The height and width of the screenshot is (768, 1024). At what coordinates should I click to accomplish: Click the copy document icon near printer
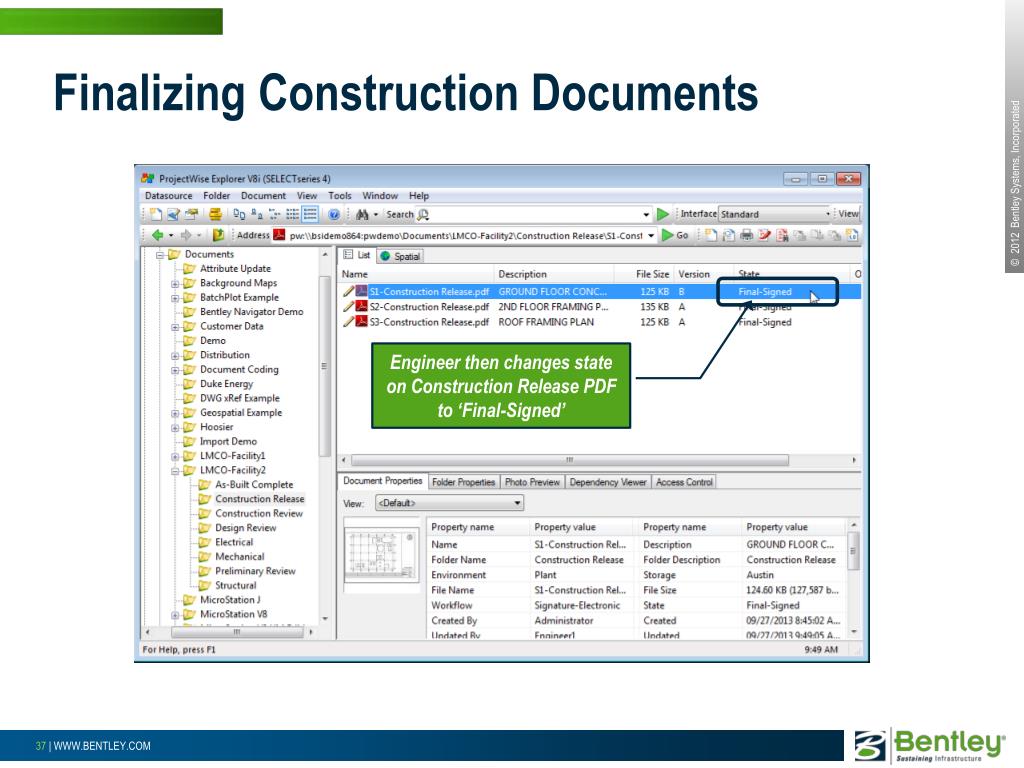tap(729, 235)
